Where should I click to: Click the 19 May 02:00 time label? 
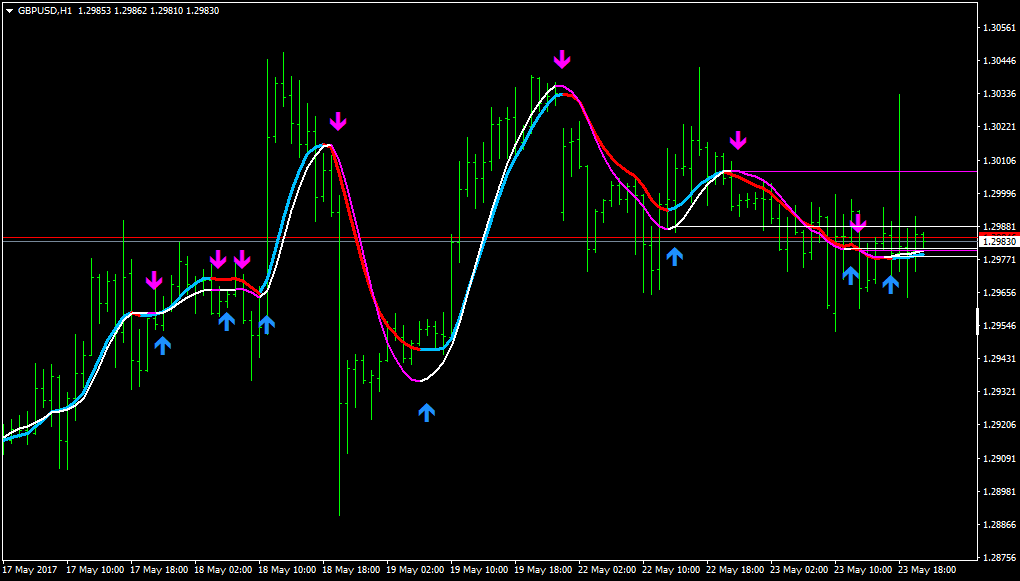(415, 569)
